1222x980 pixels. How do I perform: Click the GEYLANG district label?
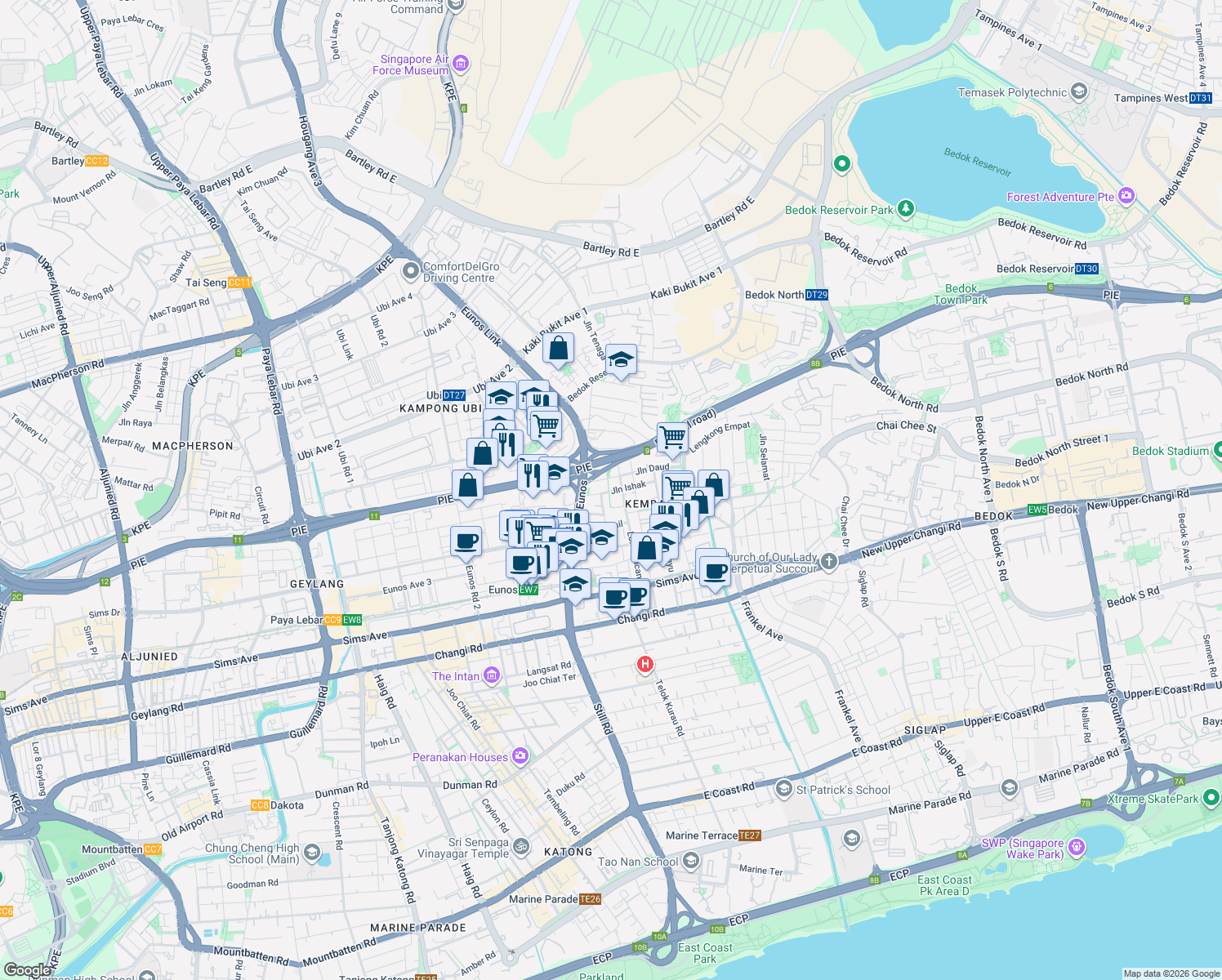click(317, 584)
